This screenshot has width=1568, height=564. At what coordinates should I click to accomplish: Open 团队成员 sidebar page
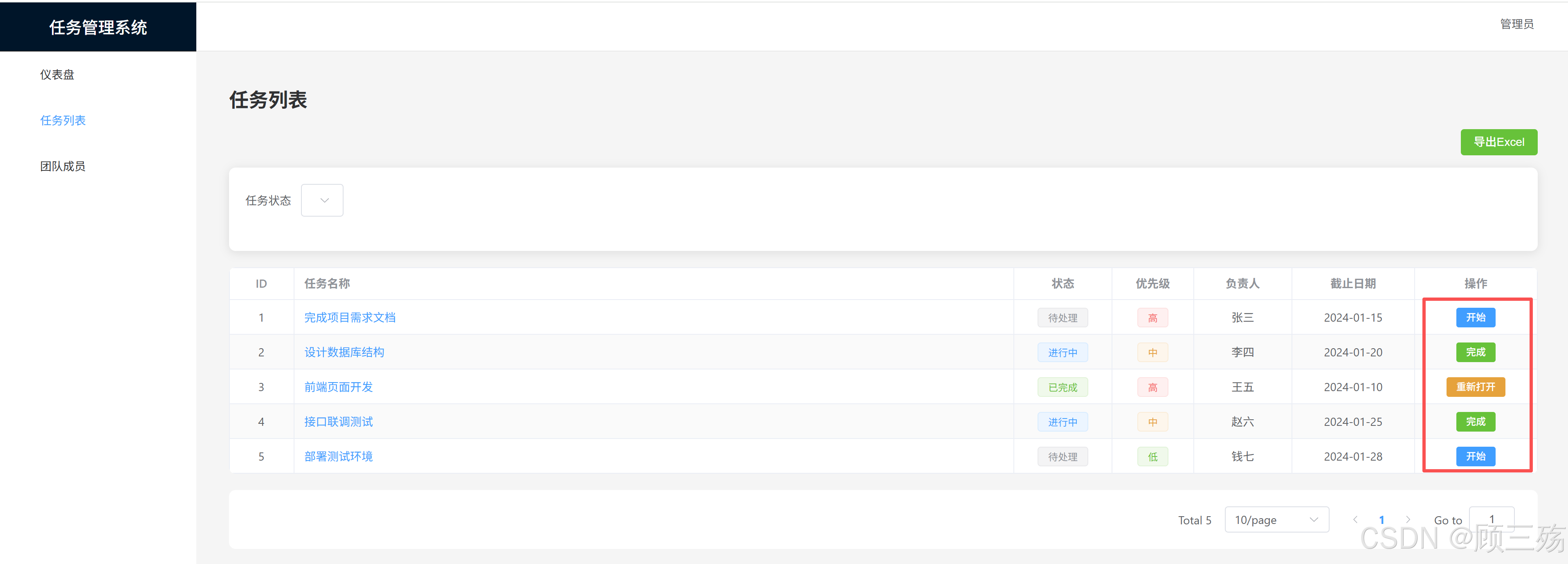coord(63,166)
